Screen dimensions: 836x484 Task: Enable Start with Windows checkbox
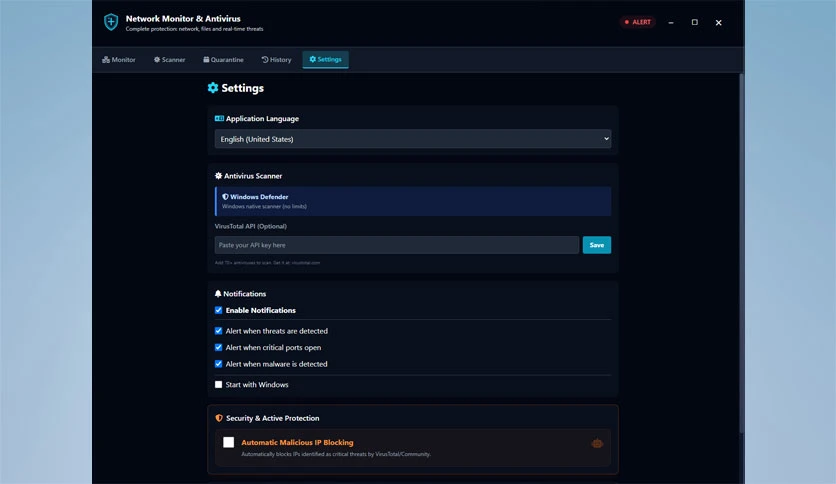point(219,384)
